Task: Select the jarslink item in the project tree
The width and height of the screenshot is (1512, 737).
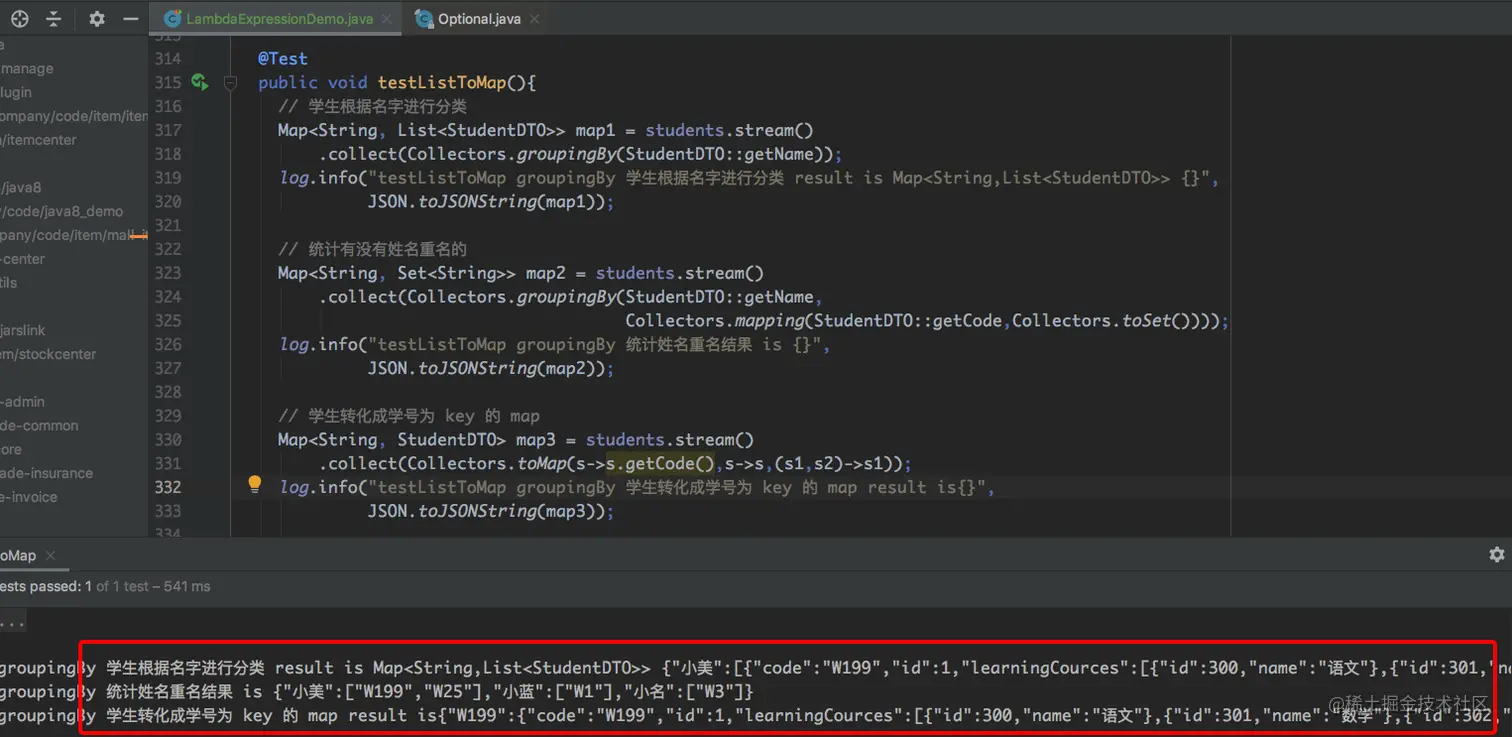Action: pos(23,330)
